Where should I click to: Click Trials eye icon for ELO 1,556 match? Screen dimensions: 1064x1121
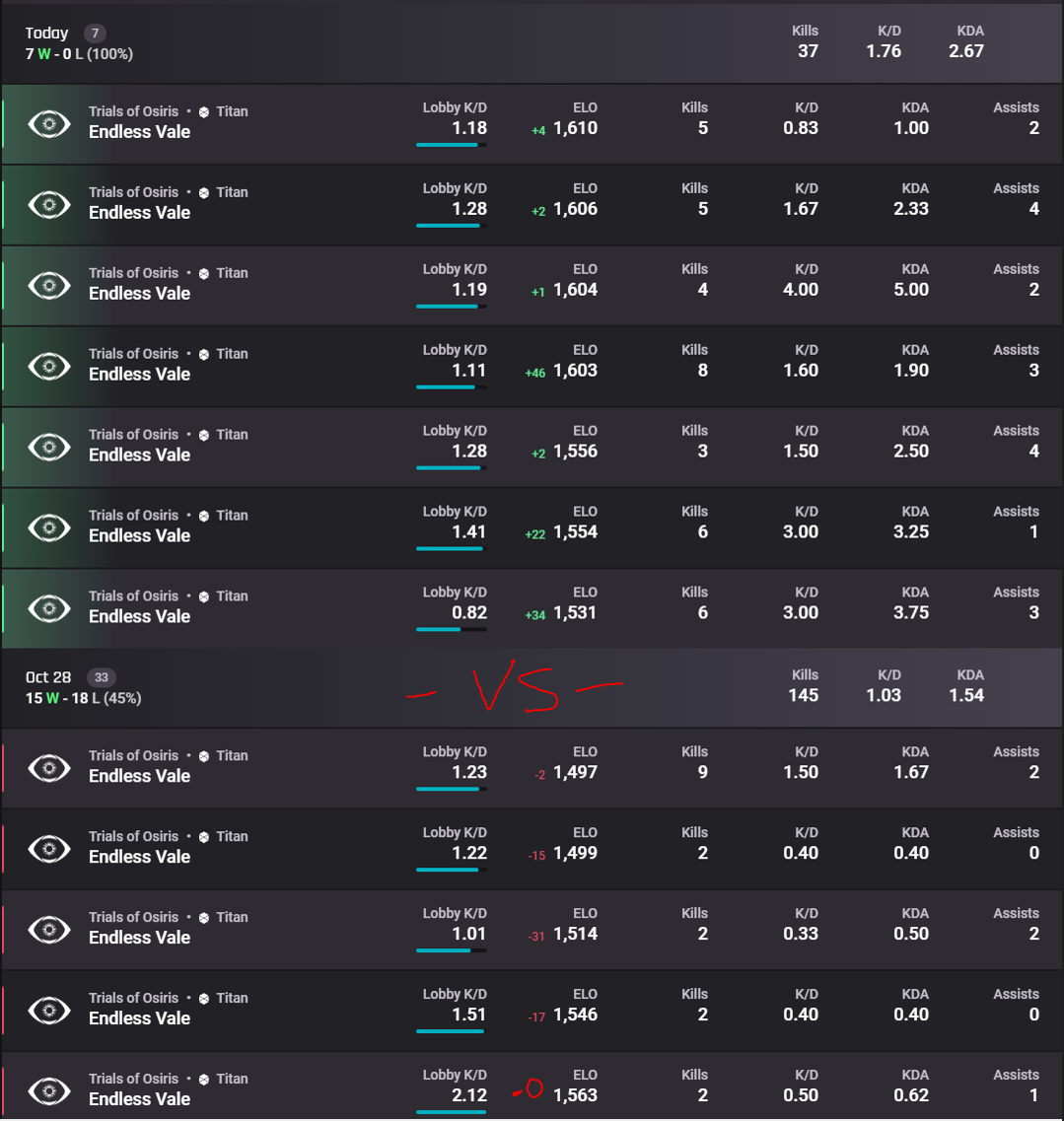coord(49,448)
